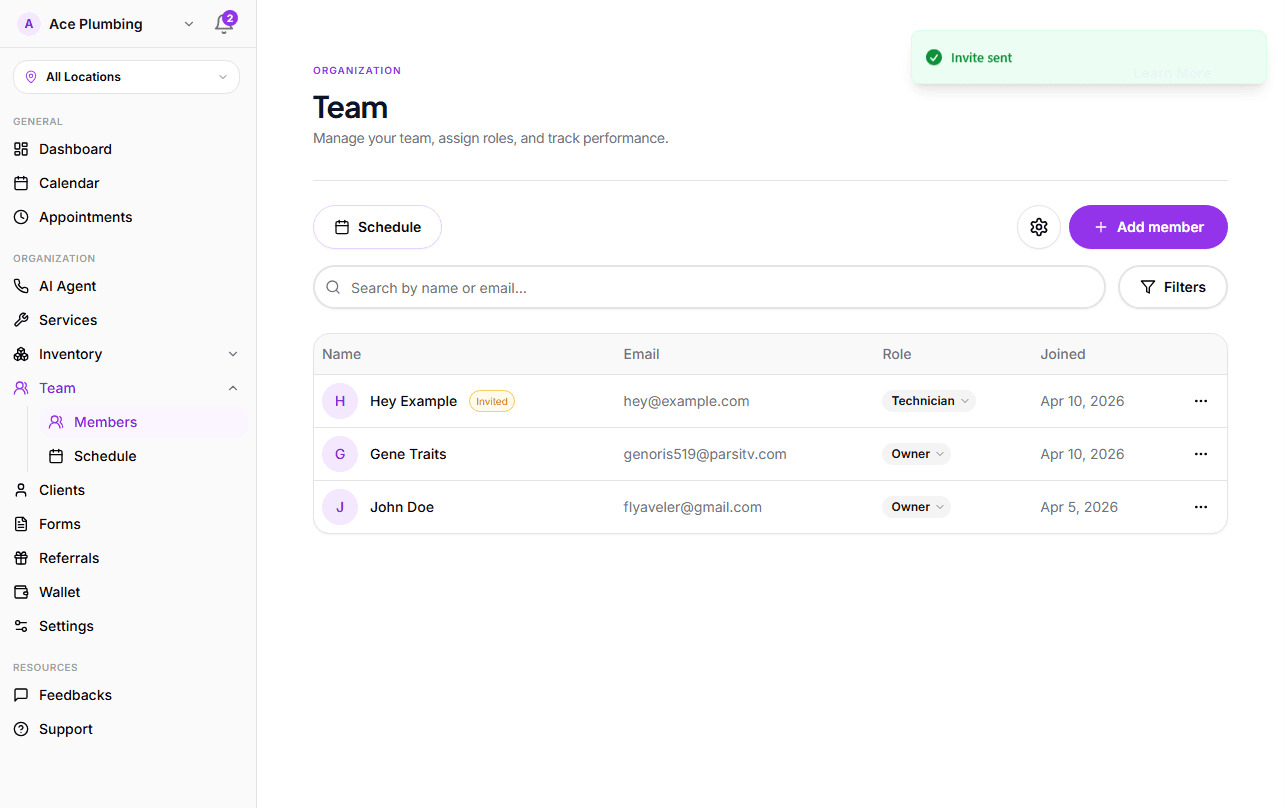The image size is (1285, 808).
Task: Open the Support page
Action: pos(63,728)
